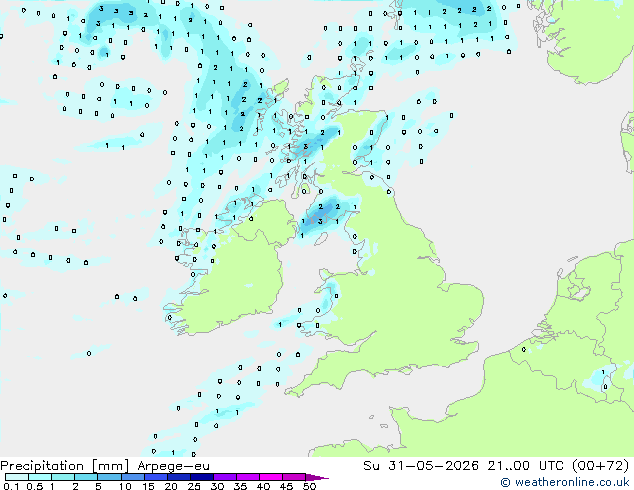Click the legend swatch between 0.5 and 1
634x490 pixels.
coord(40,477)
